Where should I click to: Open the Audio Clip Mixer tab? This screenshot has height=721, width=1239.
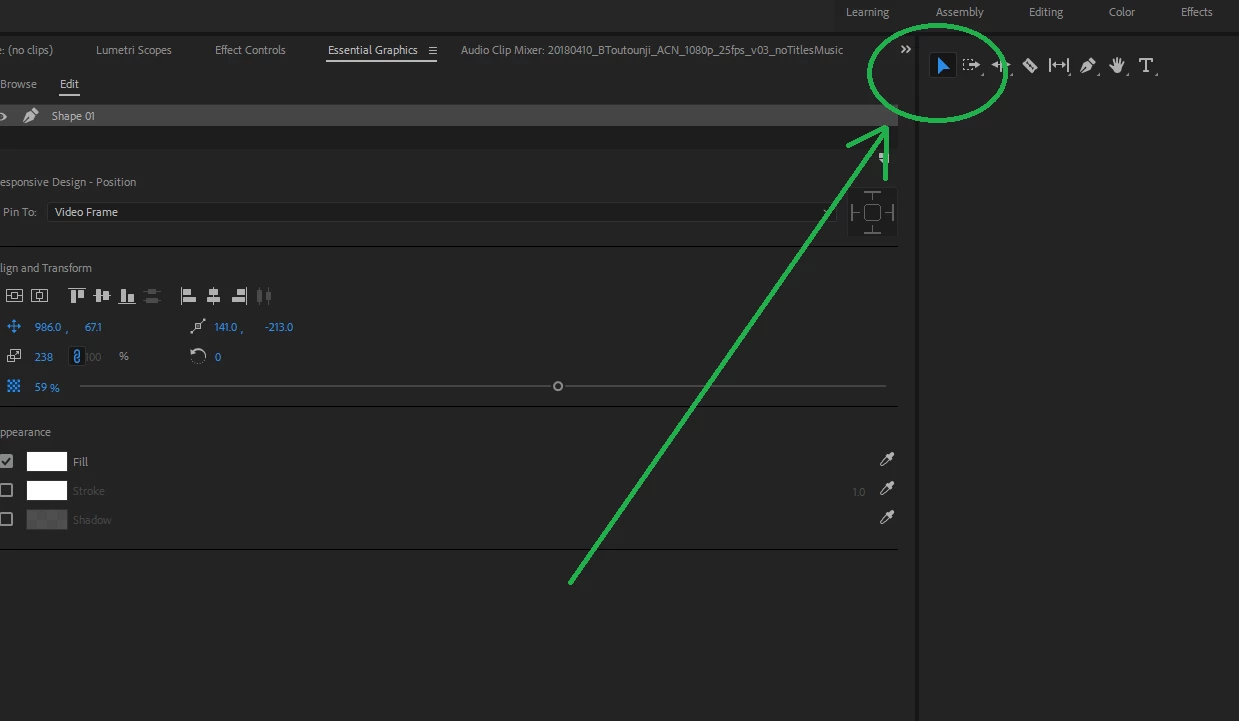(652, 50)
